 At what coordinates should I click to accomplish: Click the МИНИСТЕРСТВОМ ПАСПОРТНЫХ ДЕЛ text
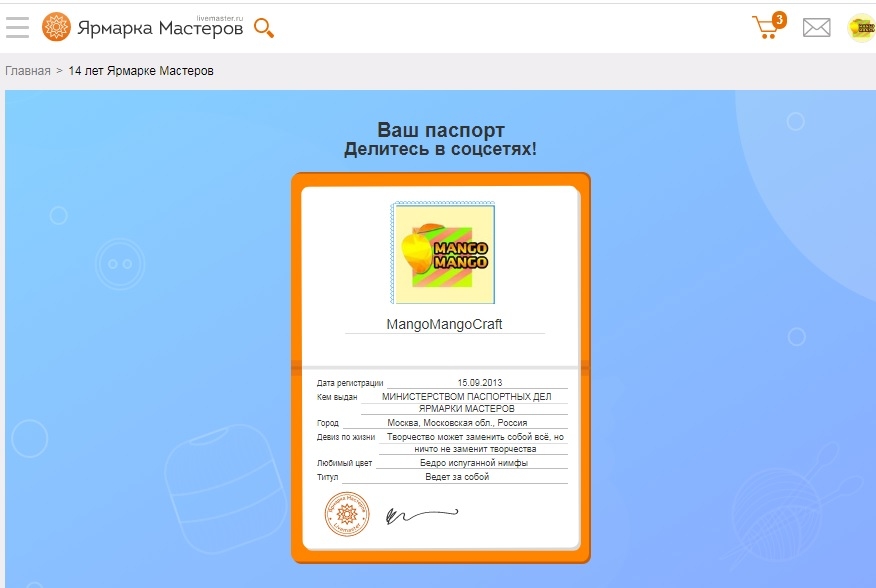[466, 396]
